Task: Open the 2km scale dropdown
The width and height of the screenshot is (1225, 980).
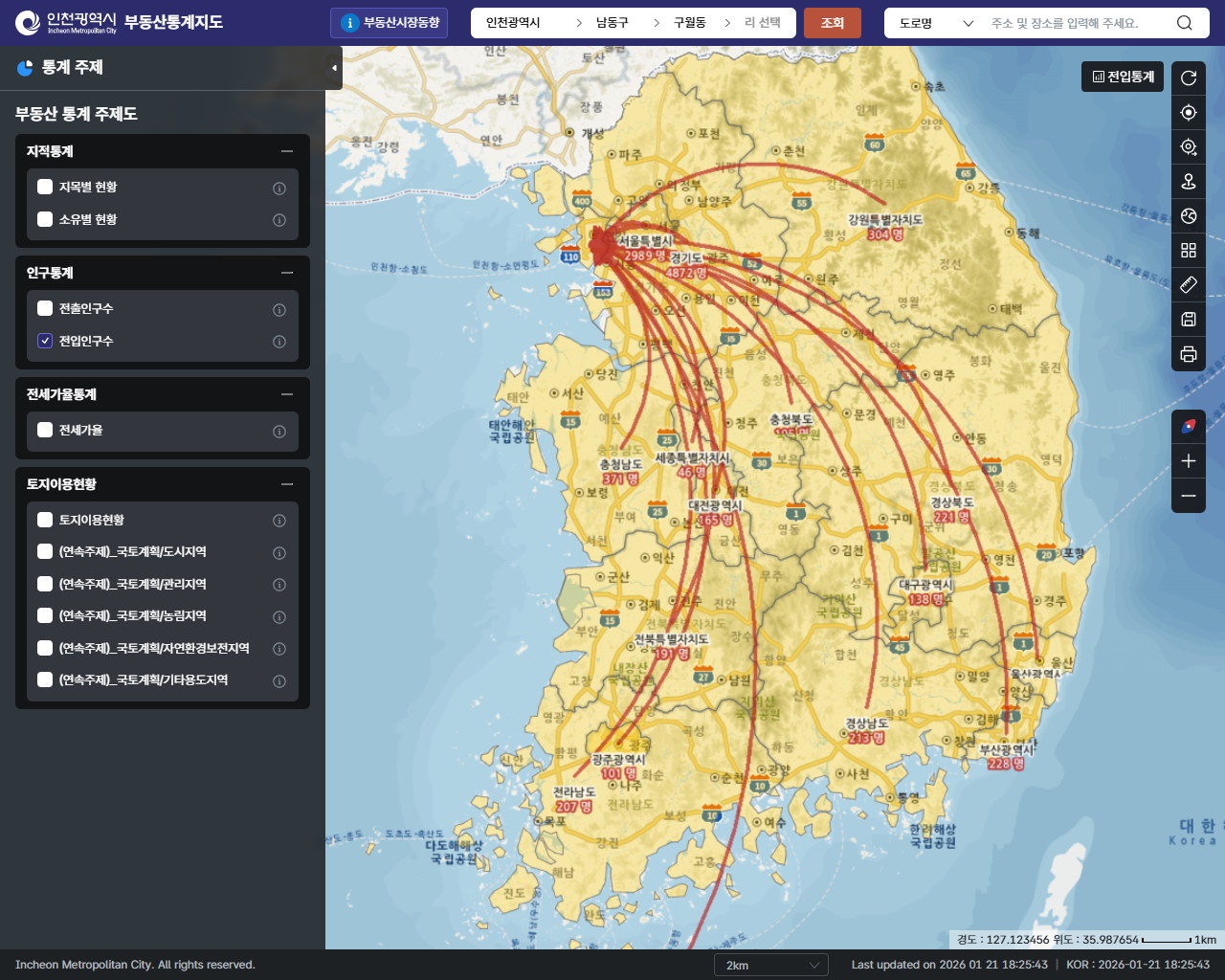Action: (x=770, y=965)
